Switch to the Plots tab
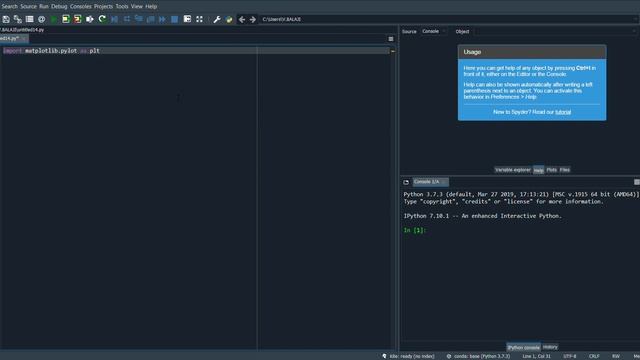Viewport: 640px width, 360px height. coord(551,170)
